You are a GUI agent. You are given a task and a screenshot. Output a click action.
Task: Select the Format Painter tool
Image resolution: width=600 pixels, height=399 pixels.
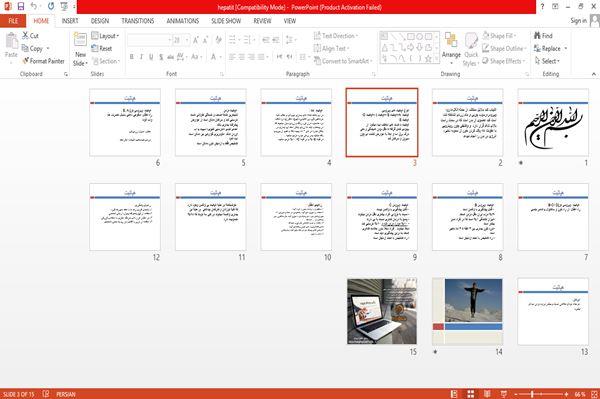click(43, 61)
